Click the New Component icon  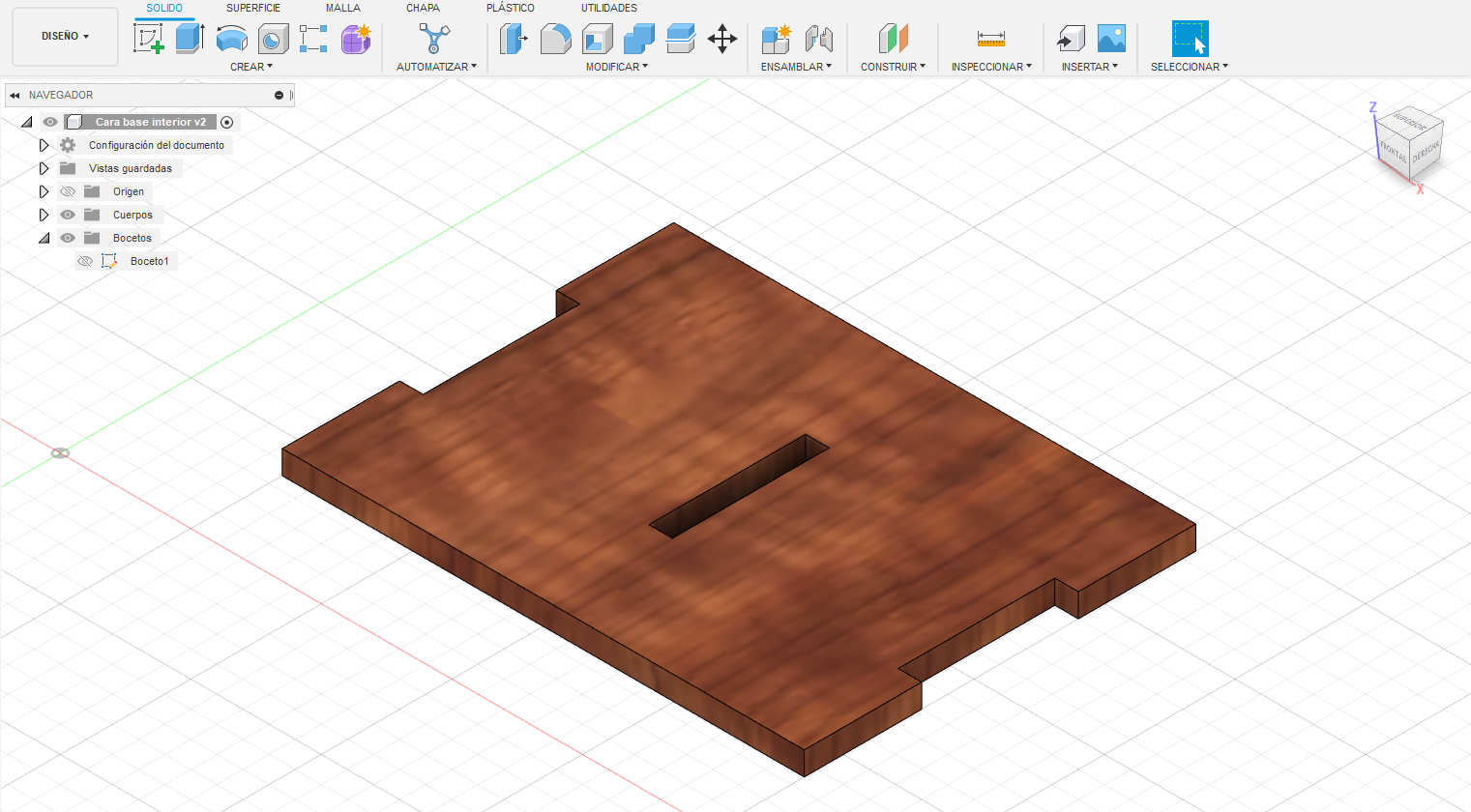777,39
